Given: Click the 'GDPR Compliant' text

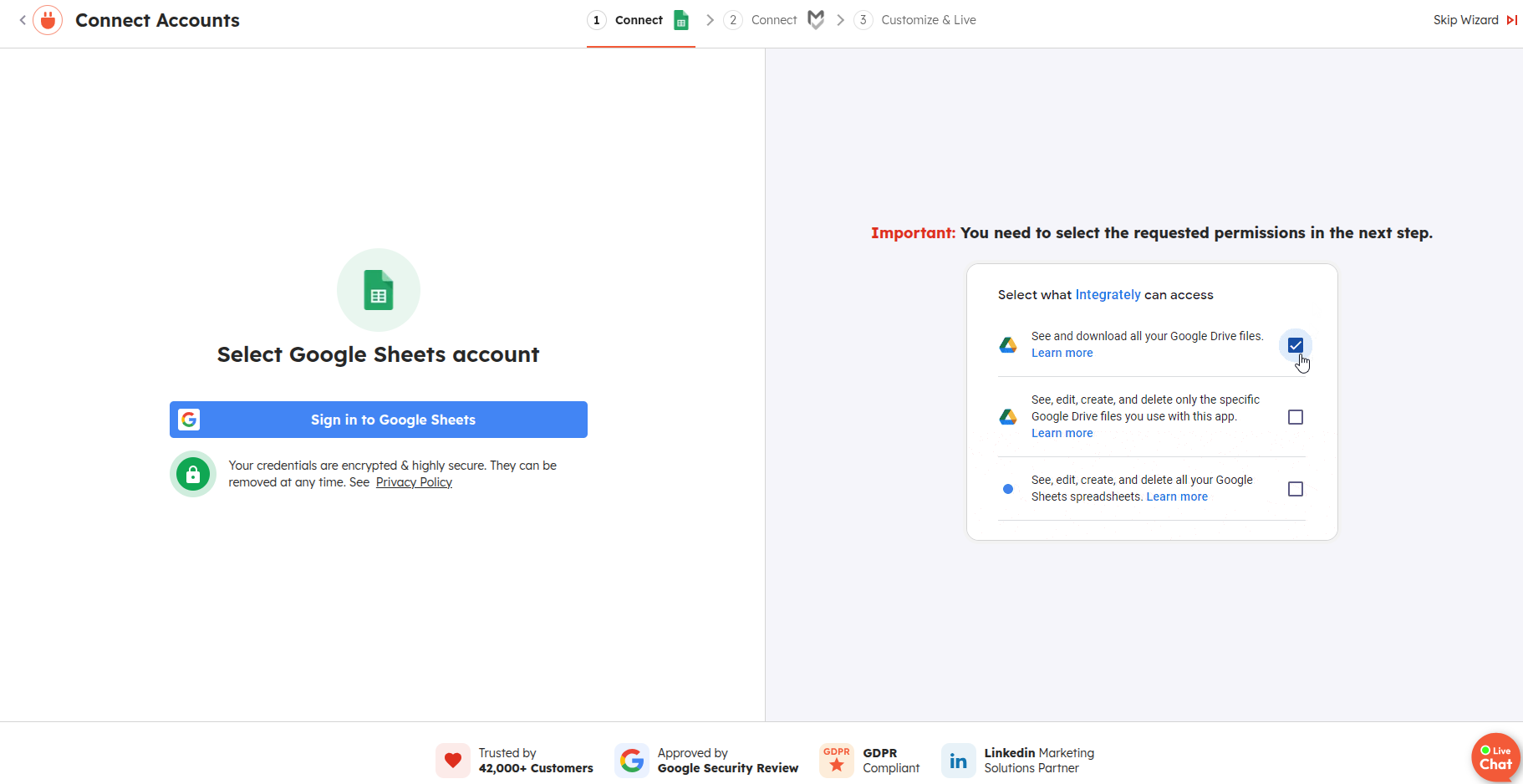Looking at the screenshot, I should tap(891, 761).
